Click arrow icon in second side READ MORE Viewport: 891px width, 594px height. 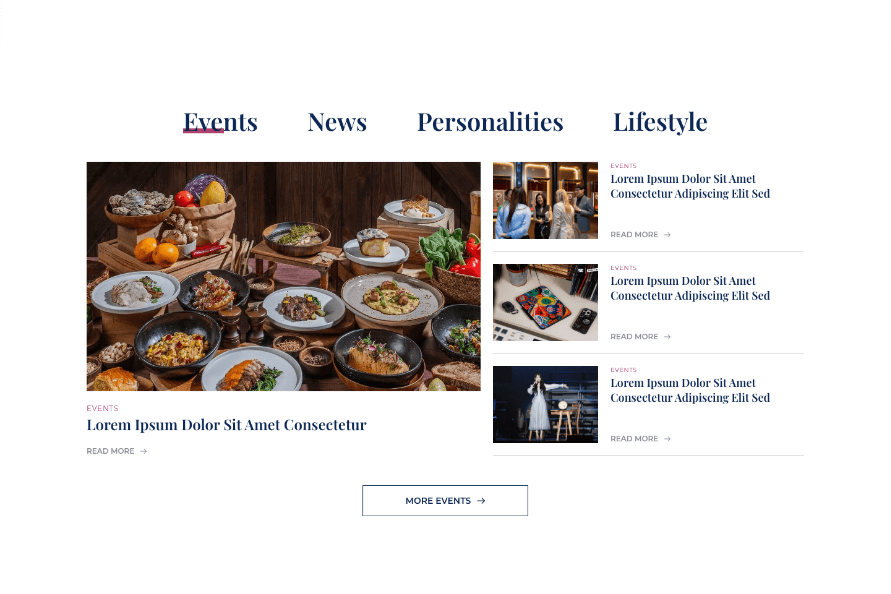point(668,337)
